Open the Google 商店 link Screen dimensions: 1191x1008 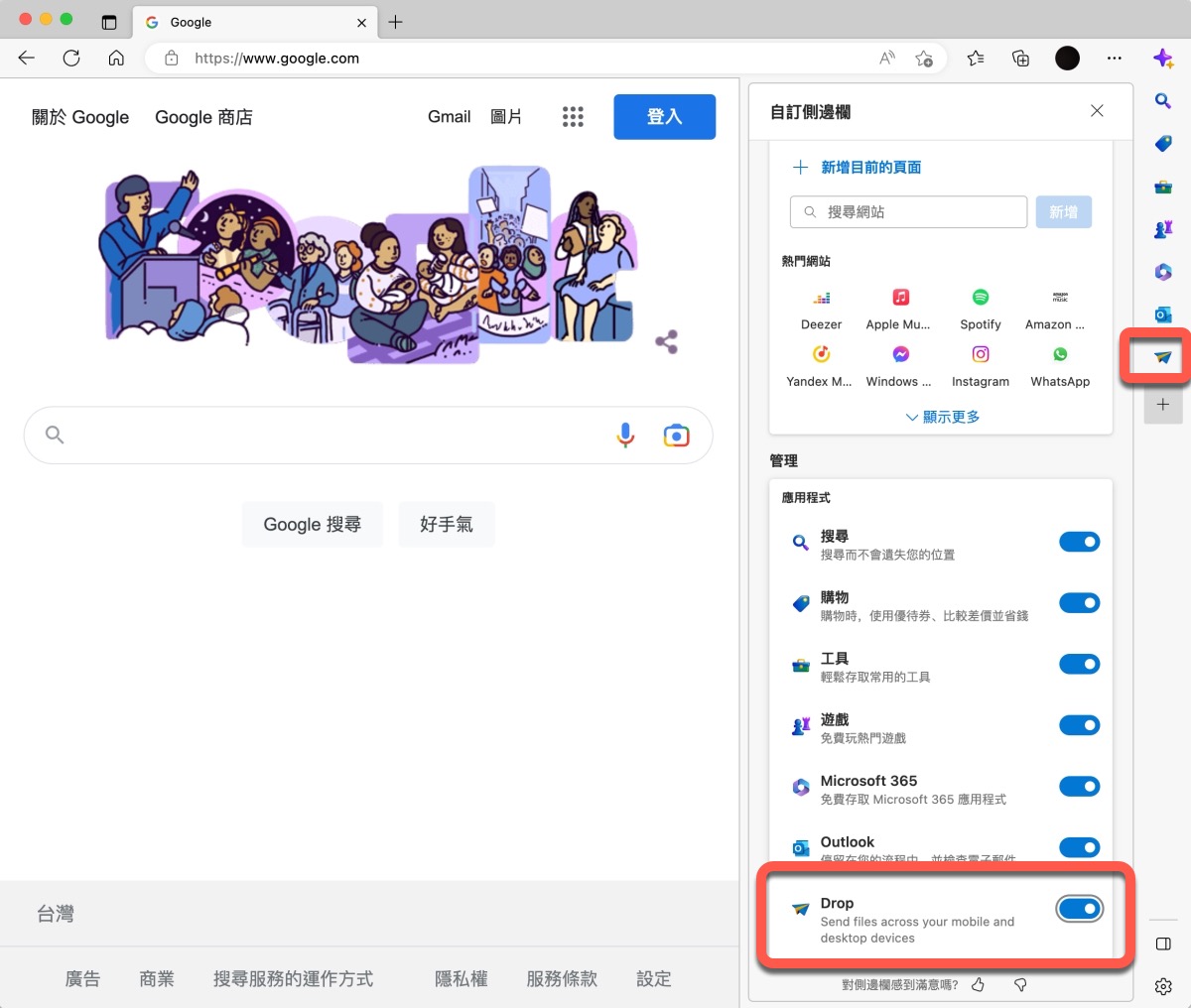coord(203,117)
